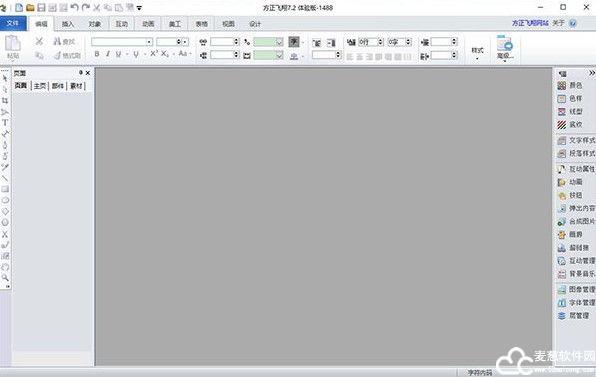Open the 方正飞翔网站 link
The height and width of the screenshot is (377, 596).
pyautogui.click(x=530, y=23)
